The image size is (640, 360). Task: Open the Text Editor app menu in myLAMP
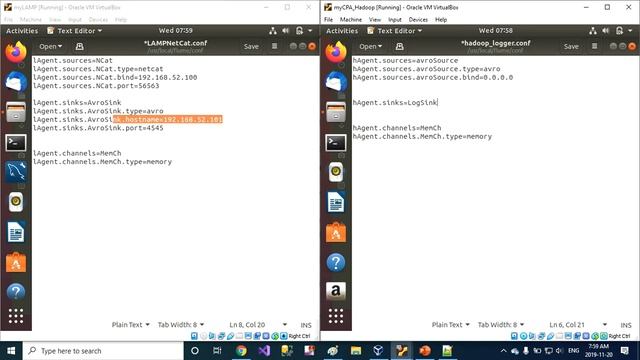tap(75, 31)
